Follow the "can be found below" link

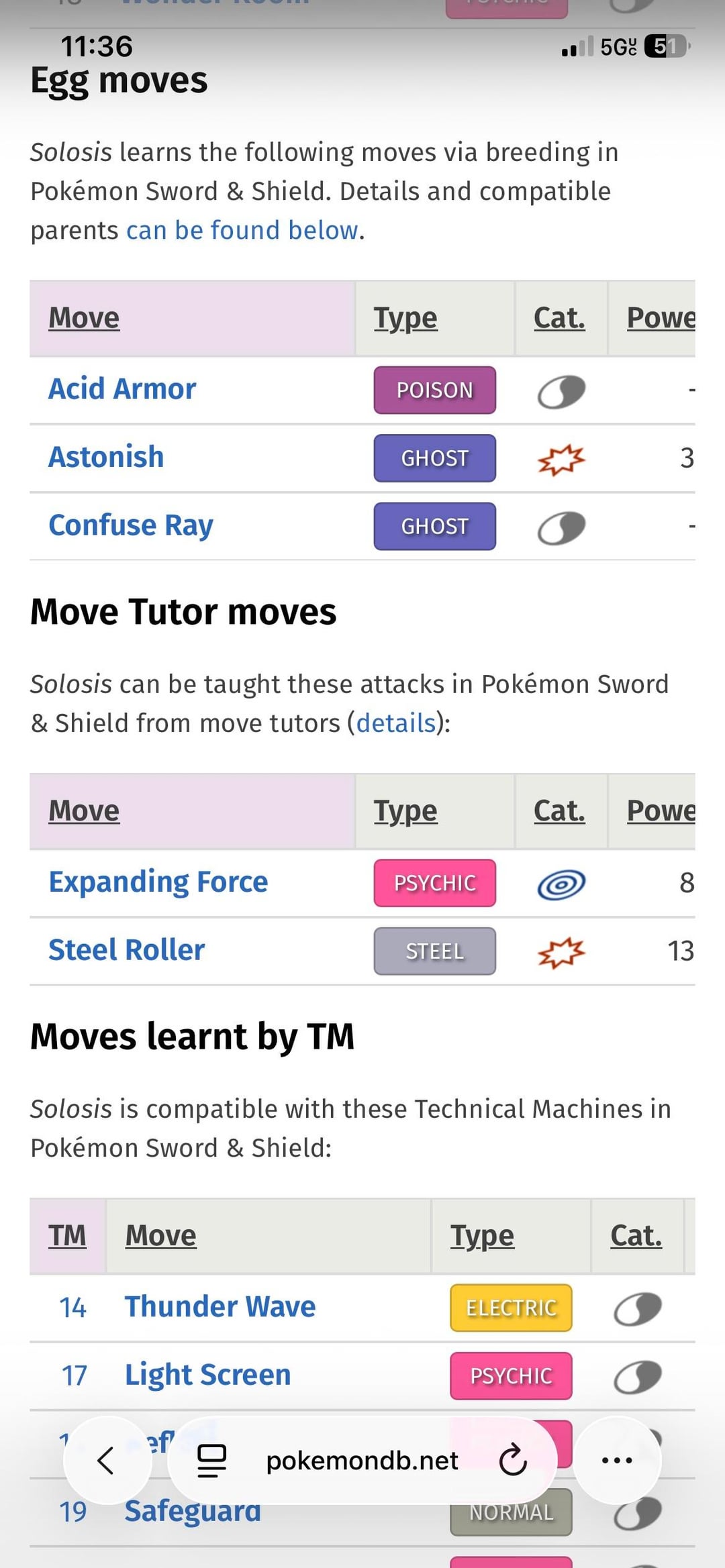coord(242,230)
